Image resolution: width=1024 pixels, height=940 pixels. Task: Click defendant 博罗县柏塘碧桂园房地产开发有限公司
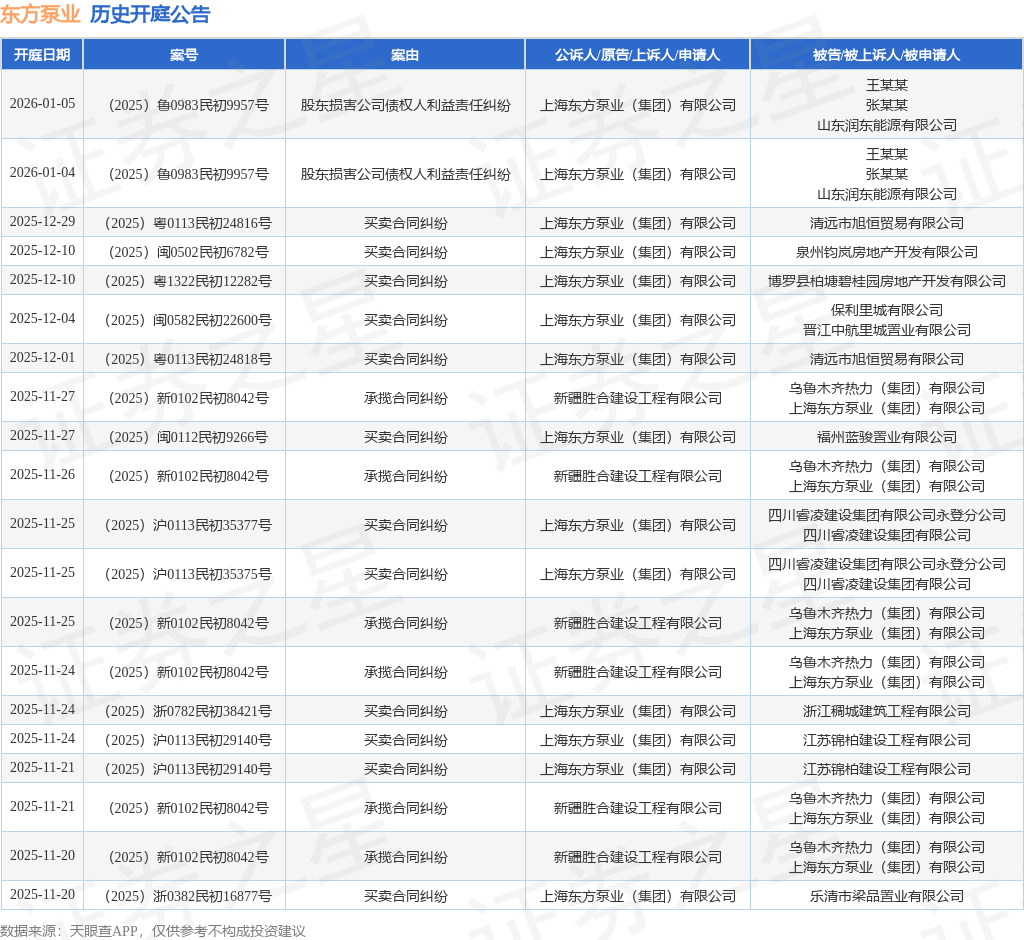[886, 282]
